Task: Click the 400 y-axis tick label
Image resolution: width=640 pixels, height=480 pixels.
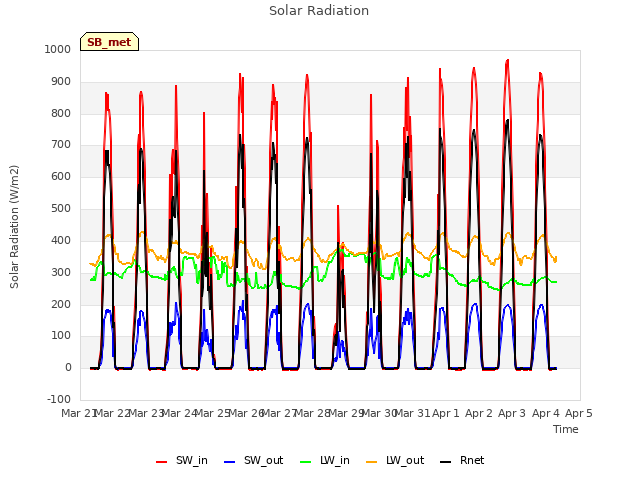Action: tap(61, 240)
